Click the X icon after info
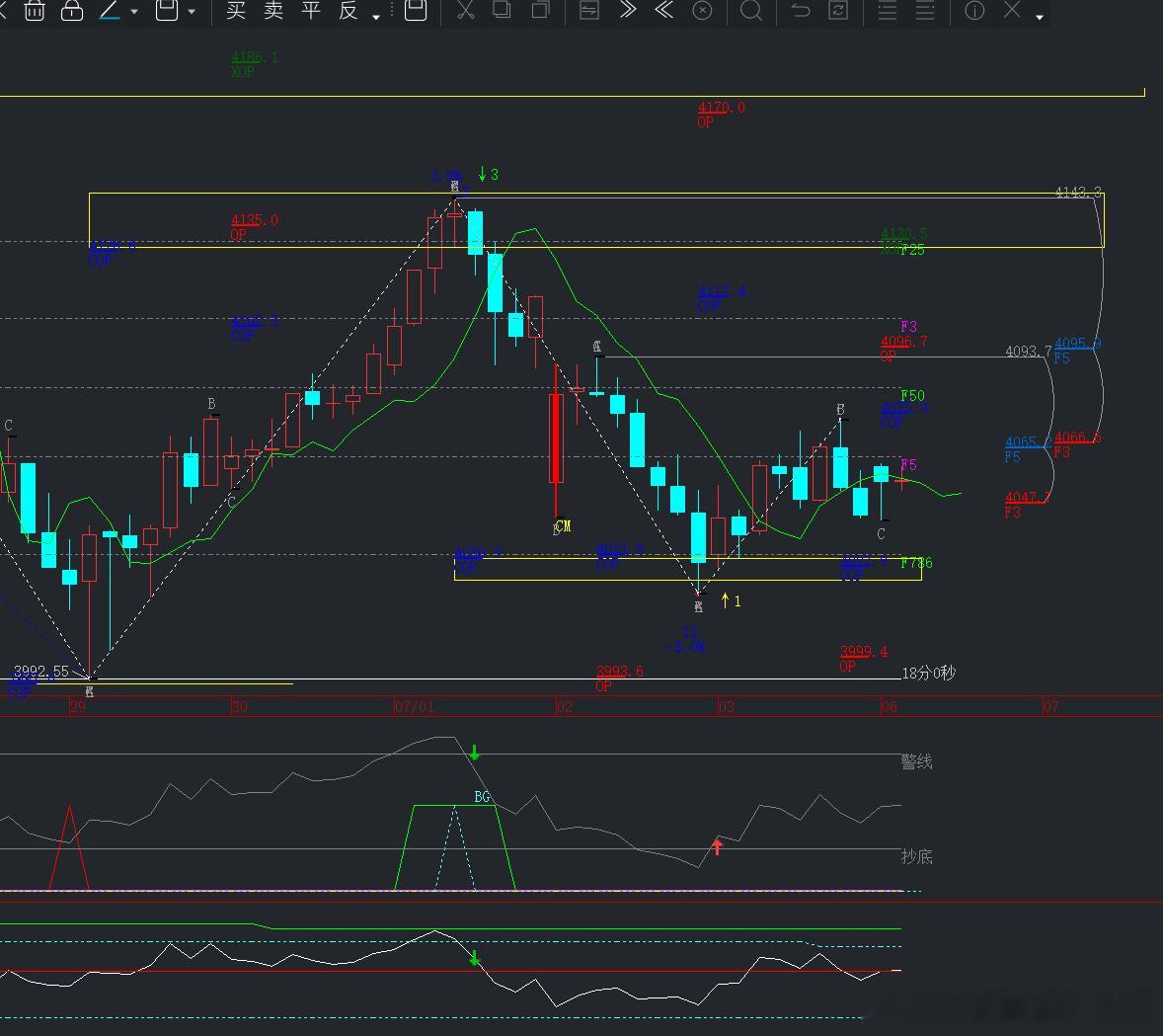This screenshot has width=1163, height=1036. point(1012,10)
